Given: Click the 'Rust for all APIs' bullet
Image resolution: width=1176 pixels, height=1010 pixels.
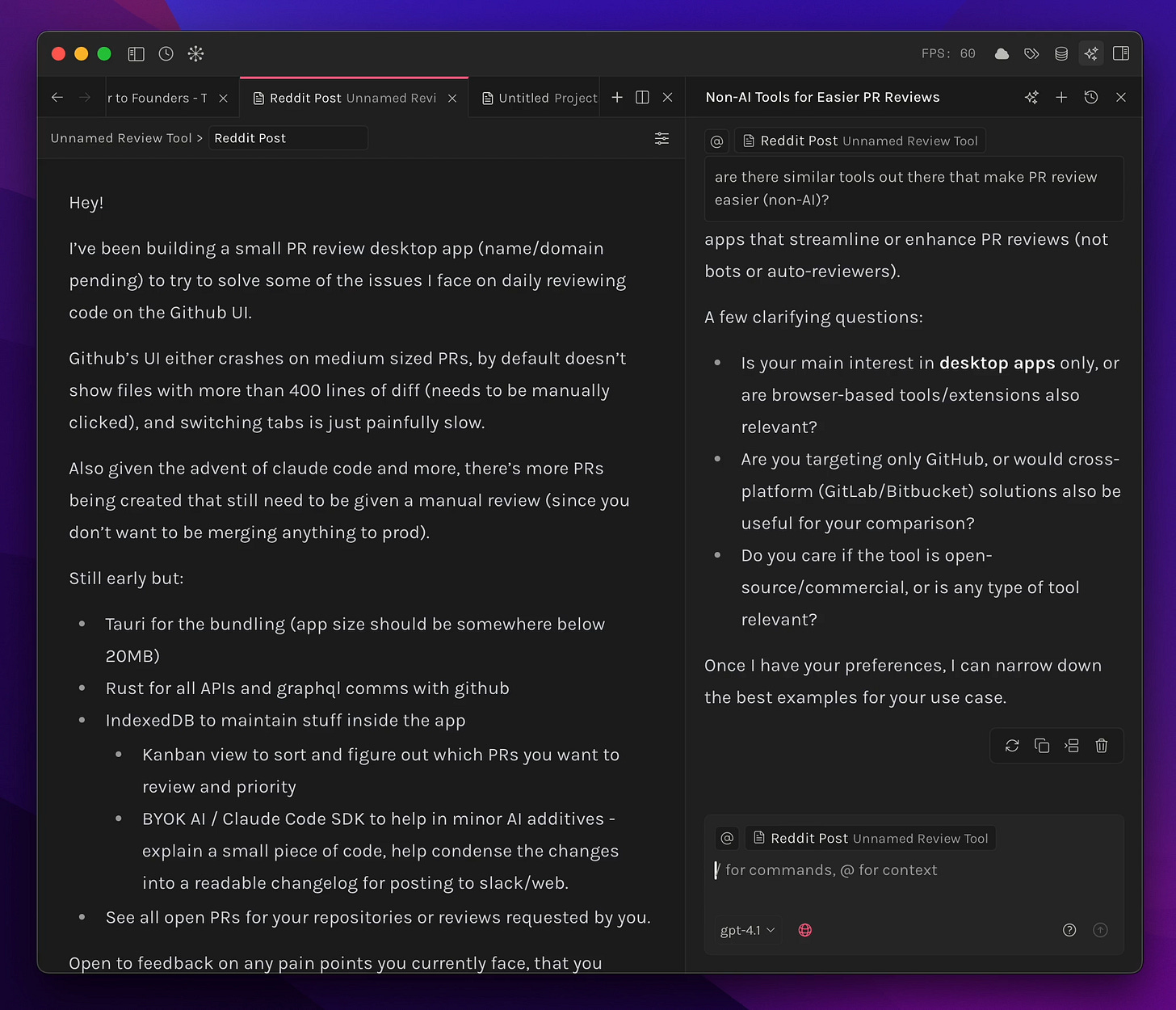Looking at the screenshot, I should click(308, 688).
